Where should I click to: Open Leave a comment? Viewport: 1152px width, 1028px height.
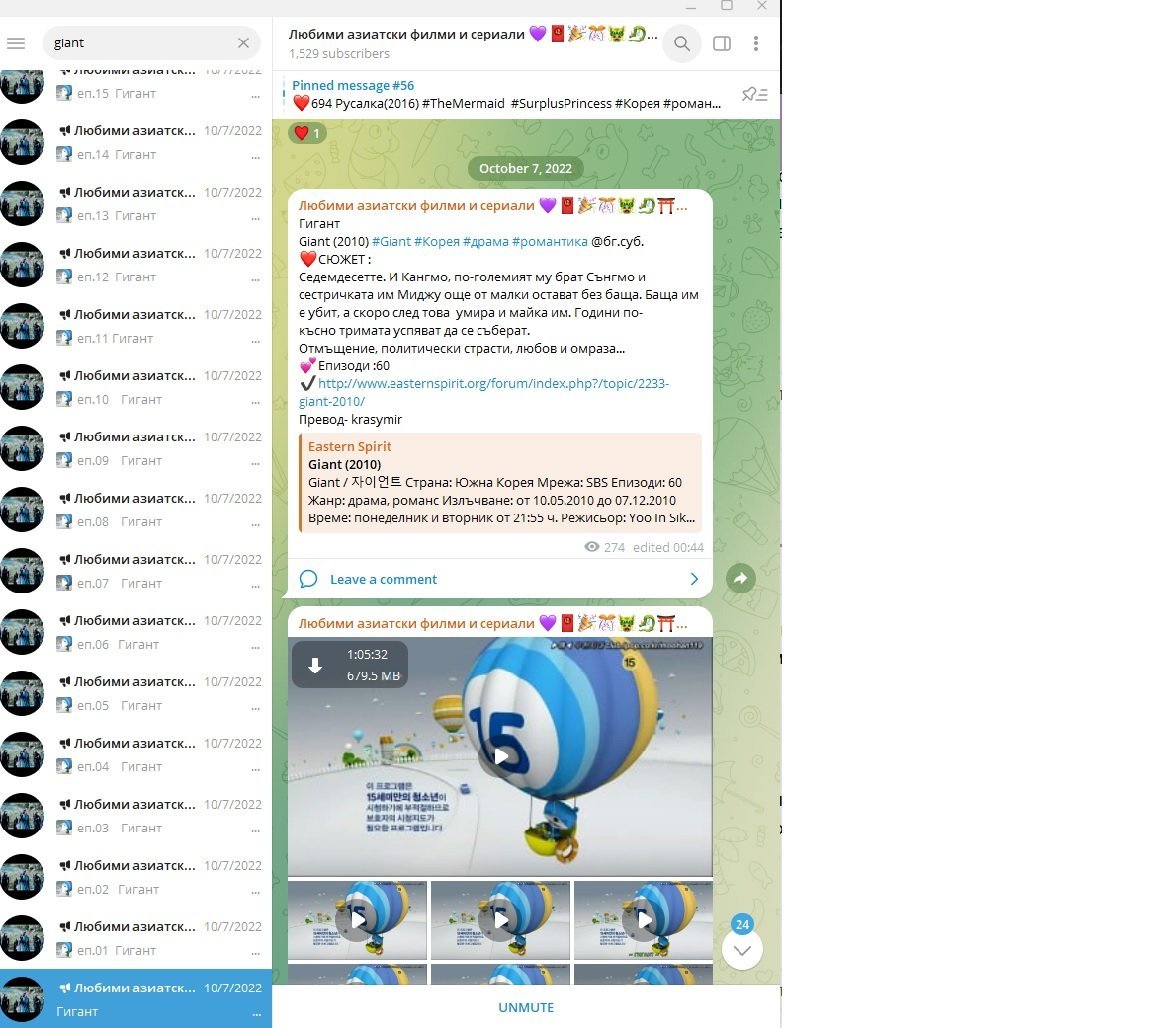pyautogui.click(x=383, y=579)
